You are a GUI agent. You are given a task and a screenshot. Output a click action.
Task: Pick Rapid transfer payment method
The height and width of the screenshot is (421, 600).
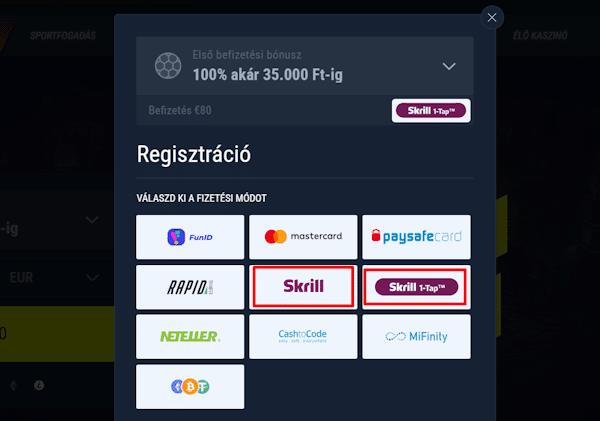(190, 287)
